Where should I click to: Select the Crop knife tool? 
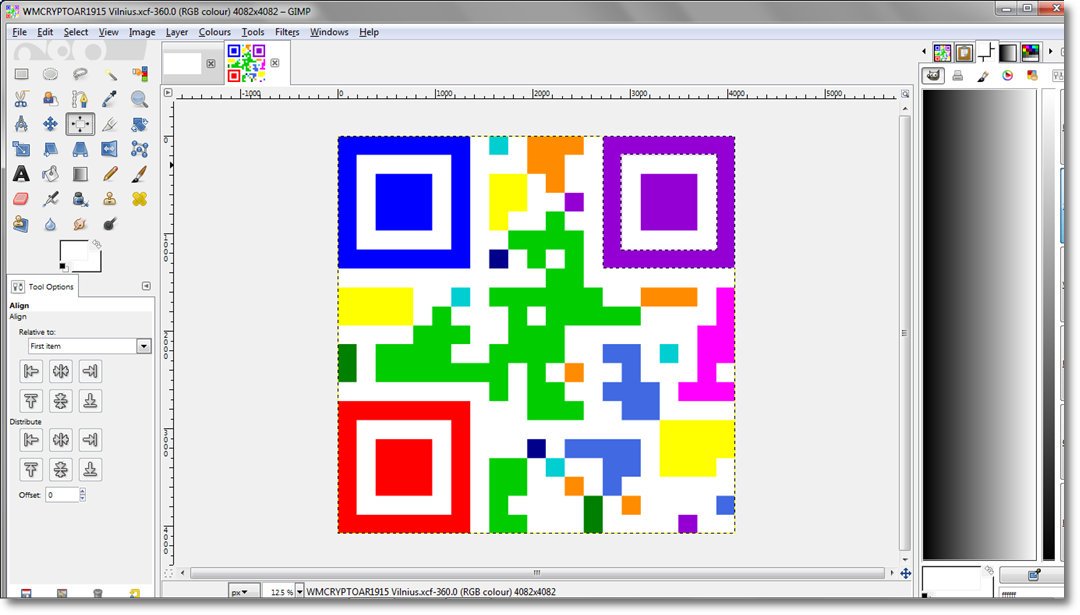[x=110, y=124]
